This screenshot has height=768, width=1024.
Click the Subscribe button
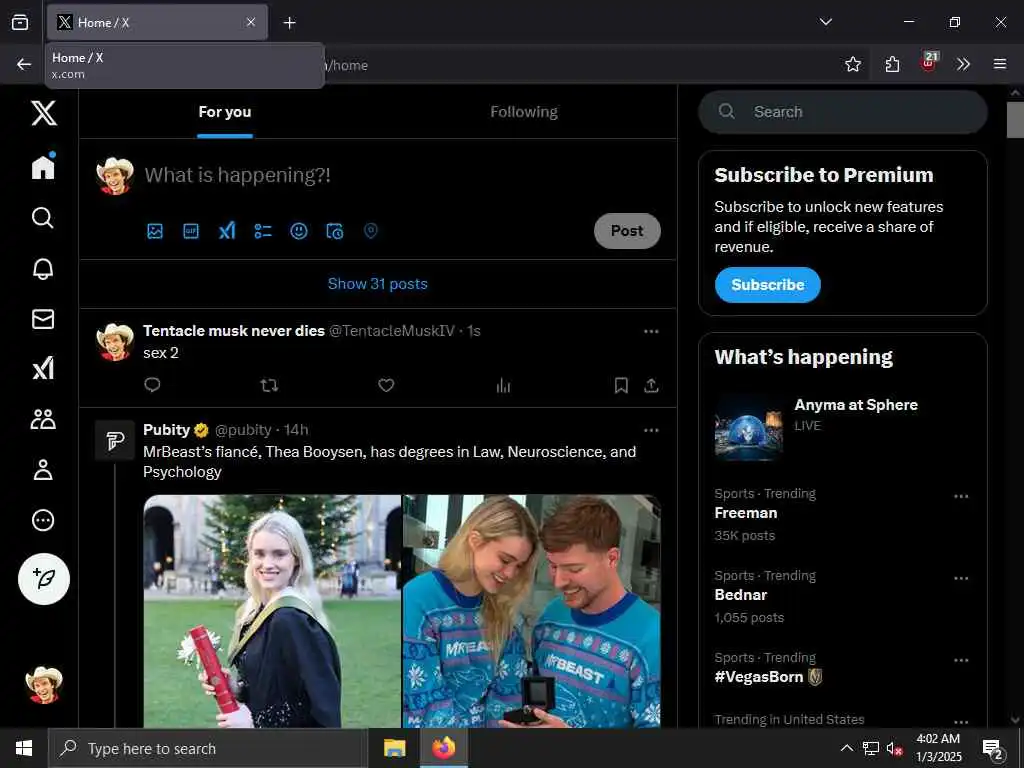(x=767, y=285)
